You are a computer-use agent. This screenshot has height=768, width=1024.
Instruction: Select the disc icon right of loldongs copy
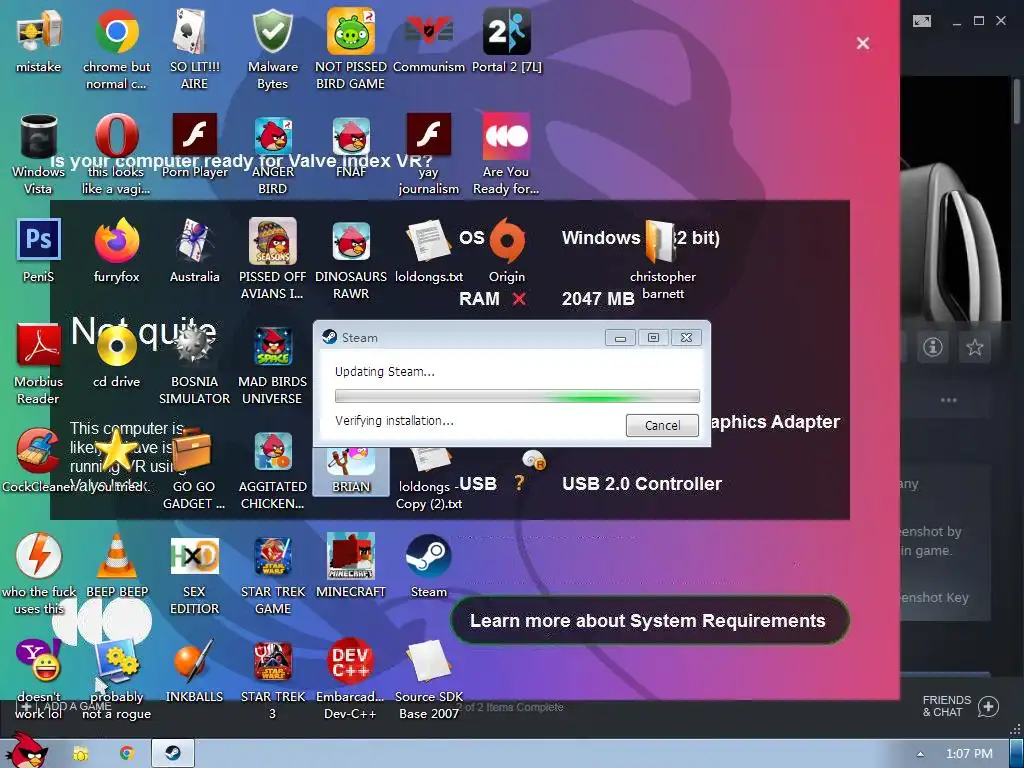534,460
